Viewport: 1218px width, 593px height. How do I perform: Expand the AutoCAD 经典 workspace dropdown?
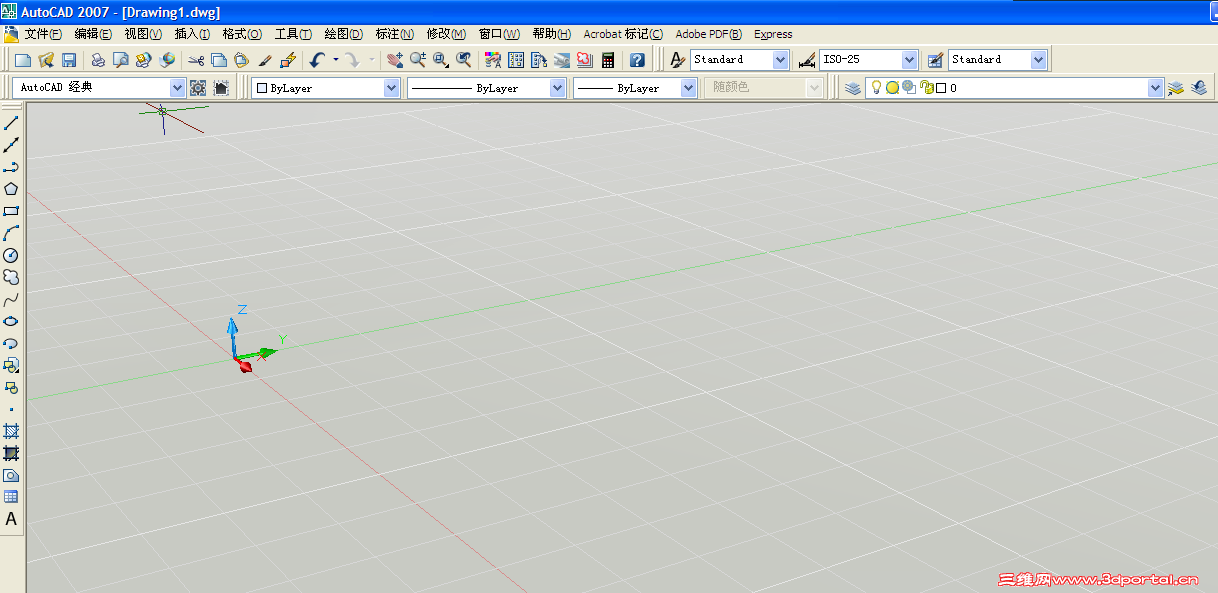(x=178, y=88)
